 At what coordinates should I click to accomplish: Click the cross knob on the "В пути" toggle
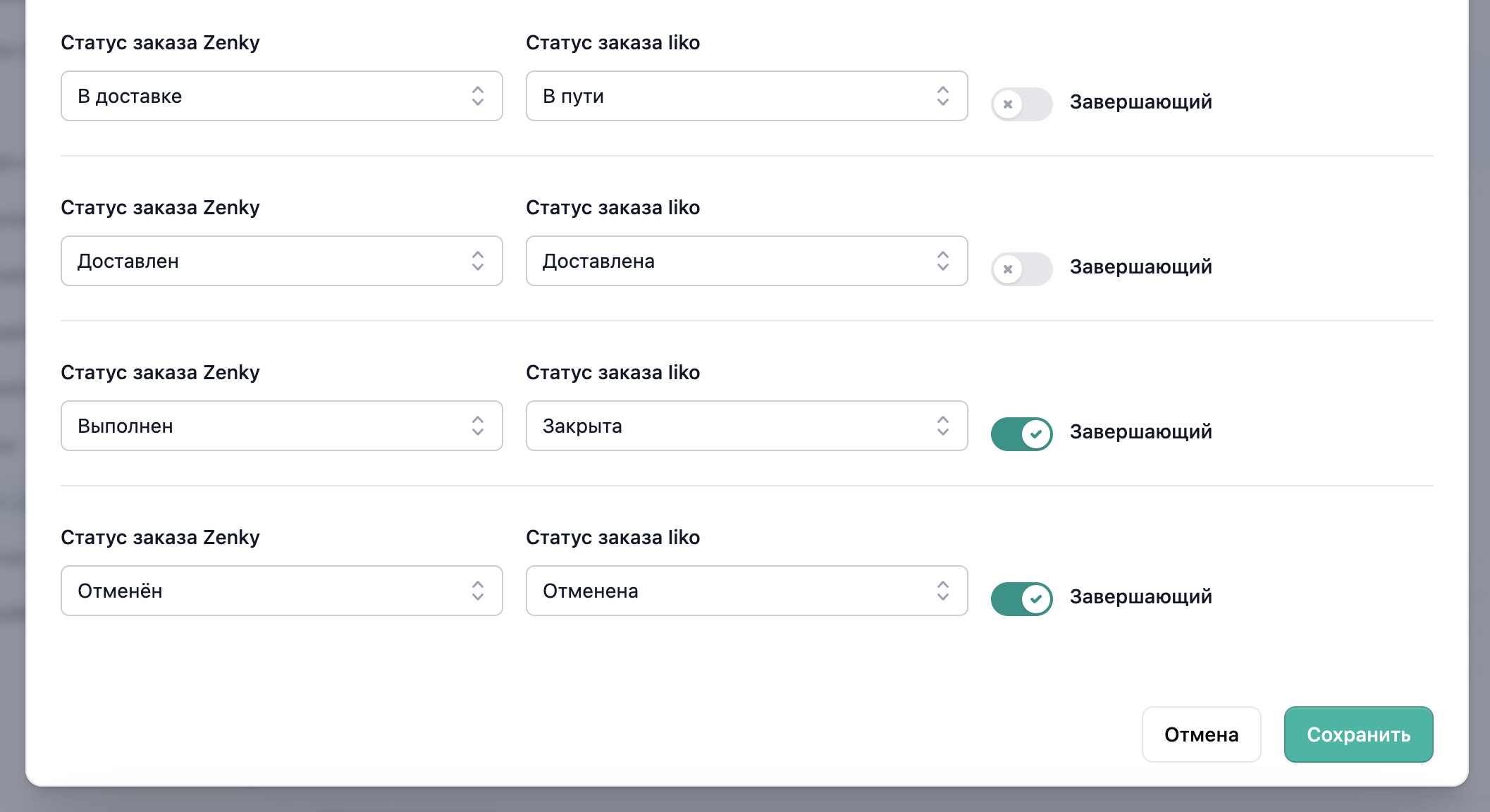tap(1008, 104)
